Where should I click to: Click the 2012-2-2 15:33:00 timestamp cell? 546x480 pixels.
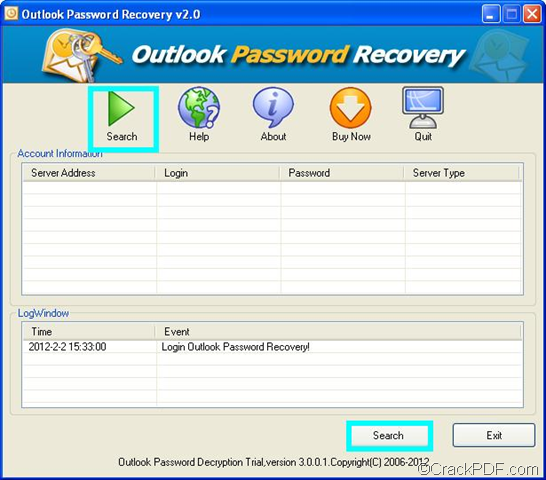67,347
